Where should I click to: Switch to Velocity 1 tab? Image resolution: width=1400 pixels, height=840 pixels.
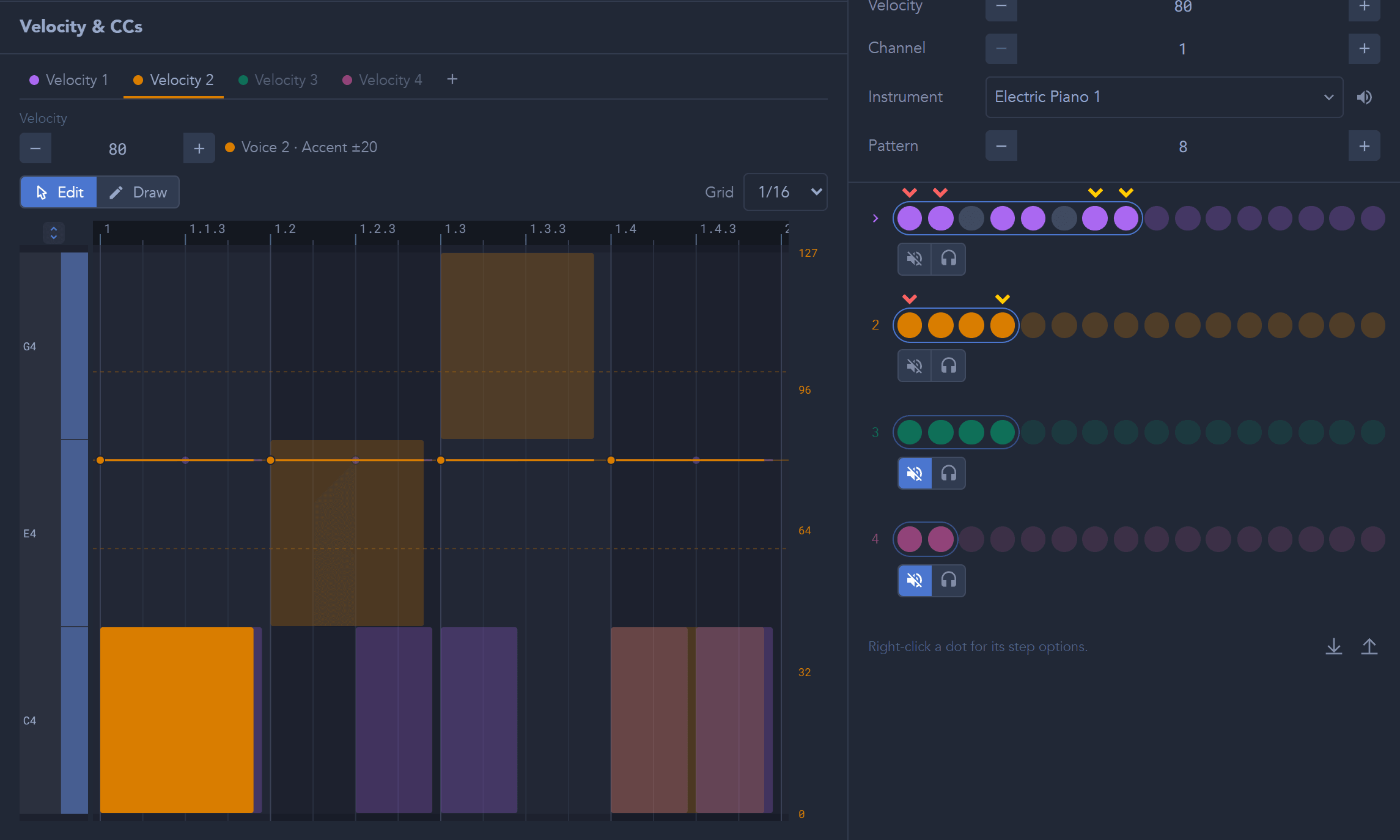point(69,80)
